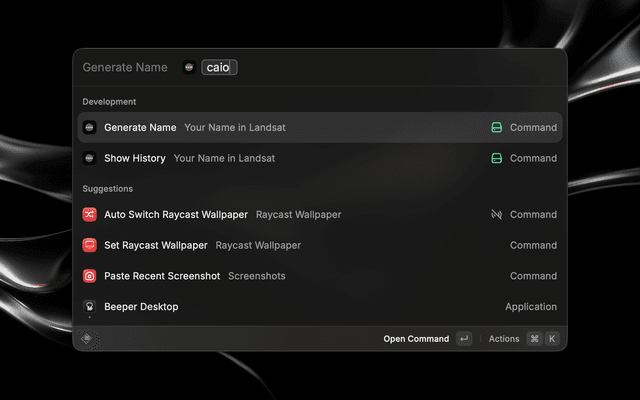The image size is (640, 400).
Task: Click the Paste Recent Screenshot camera icon
Action: [89, 276]
